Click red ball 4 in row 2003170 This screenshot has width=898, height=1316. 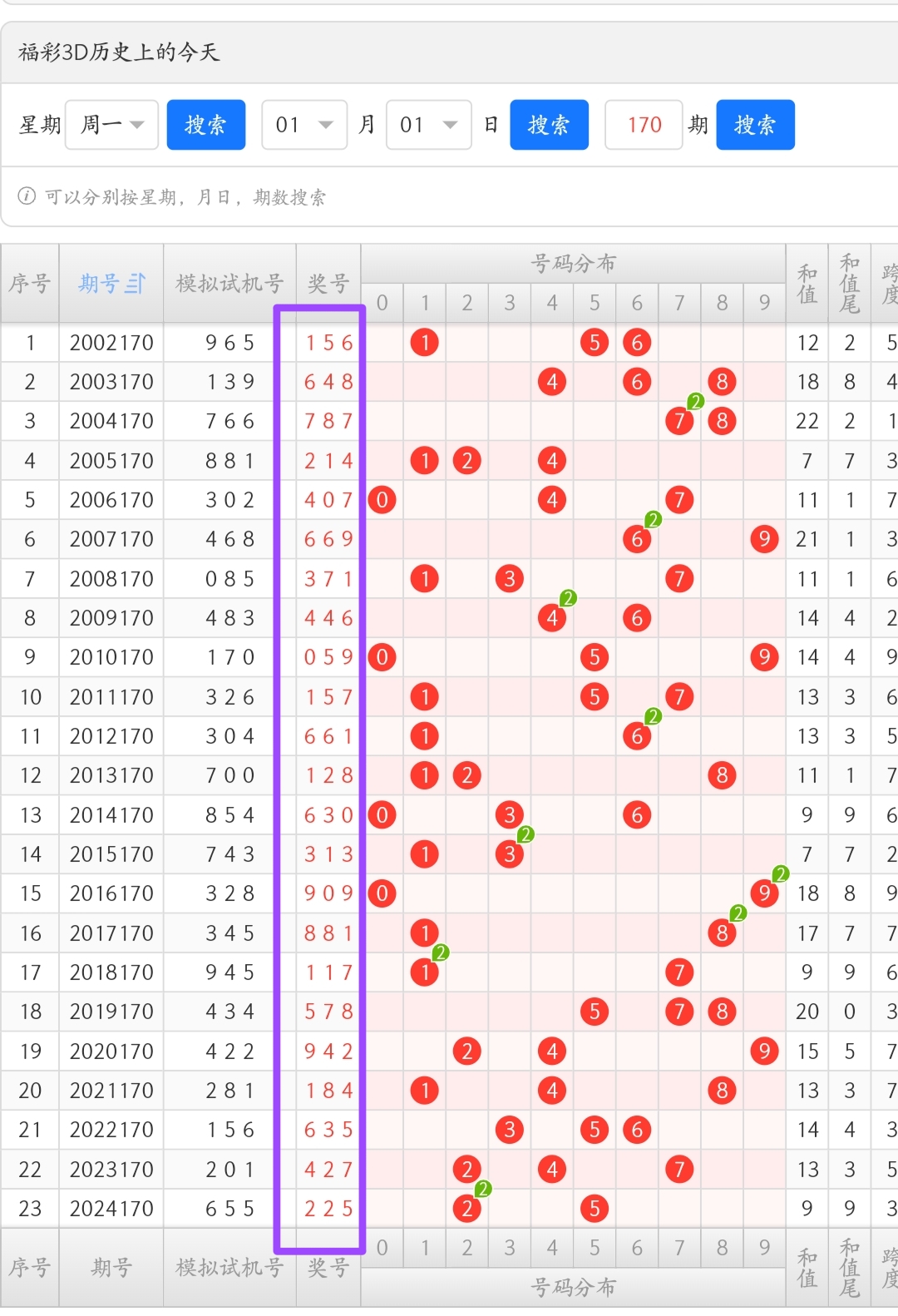(x=552, y=382)
